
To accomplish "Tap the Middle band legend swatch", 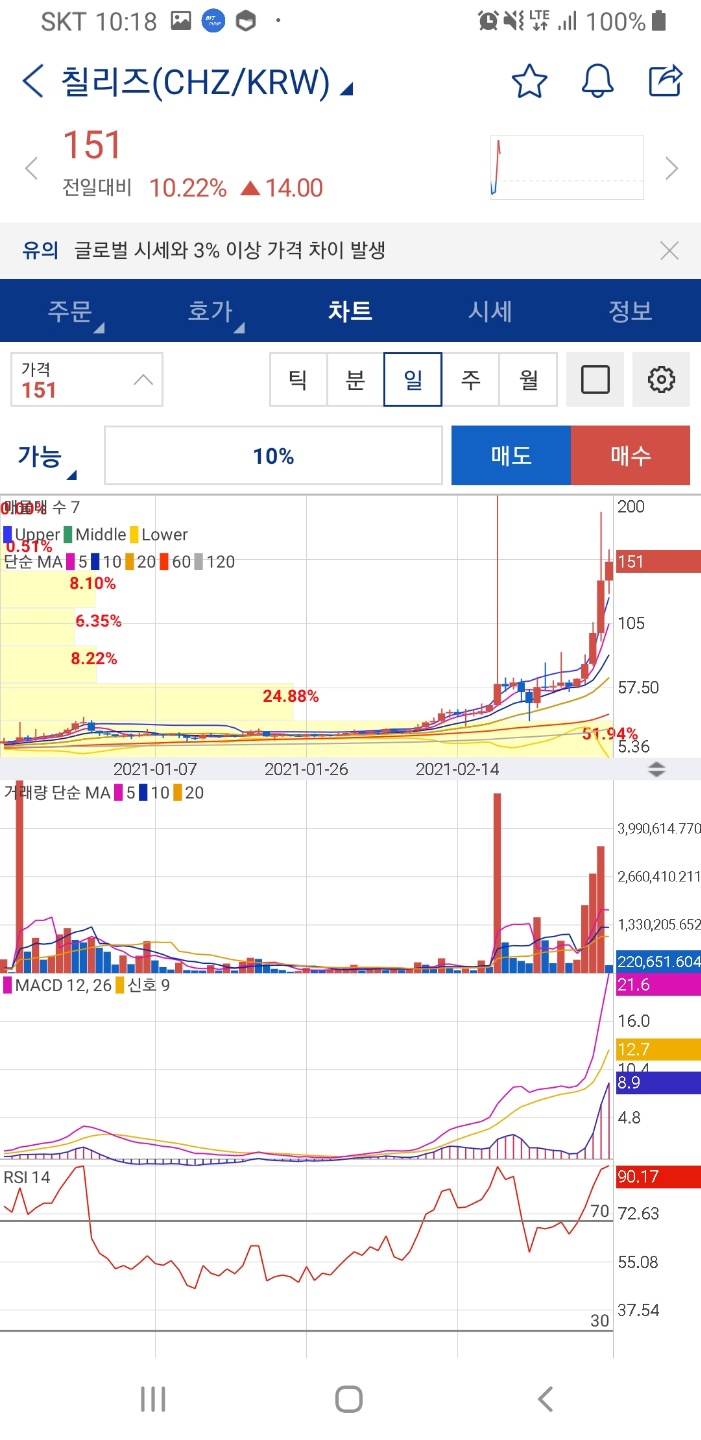I will point(69,535).
